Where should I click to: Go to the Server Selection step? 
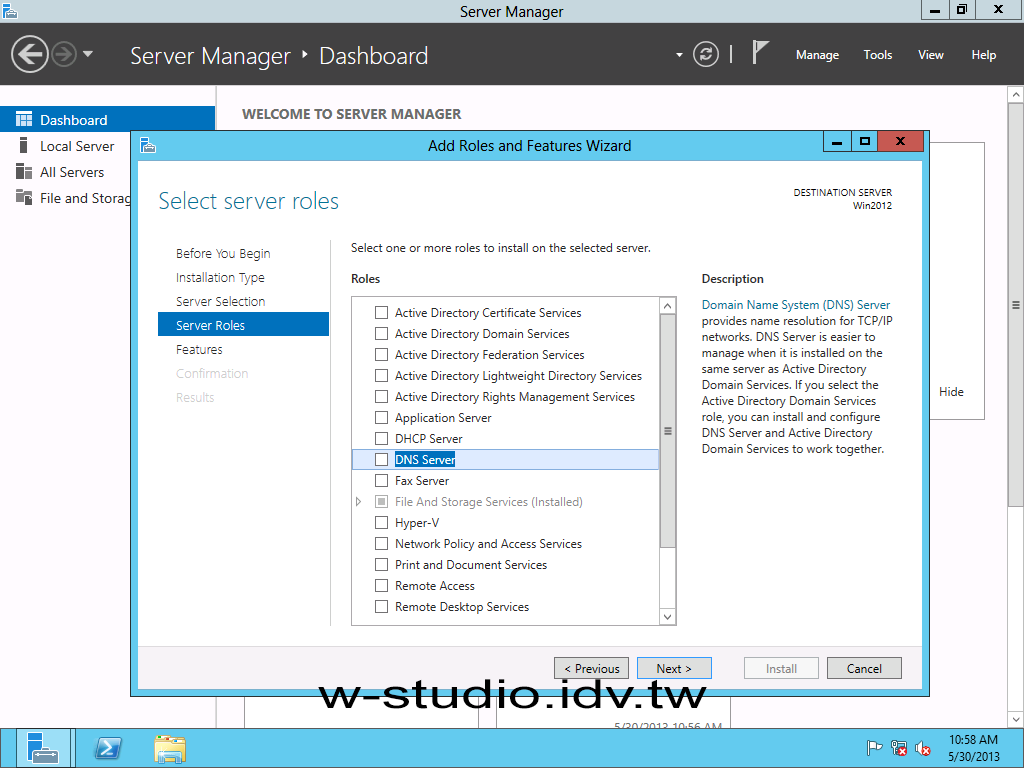(x=220, y=301)
